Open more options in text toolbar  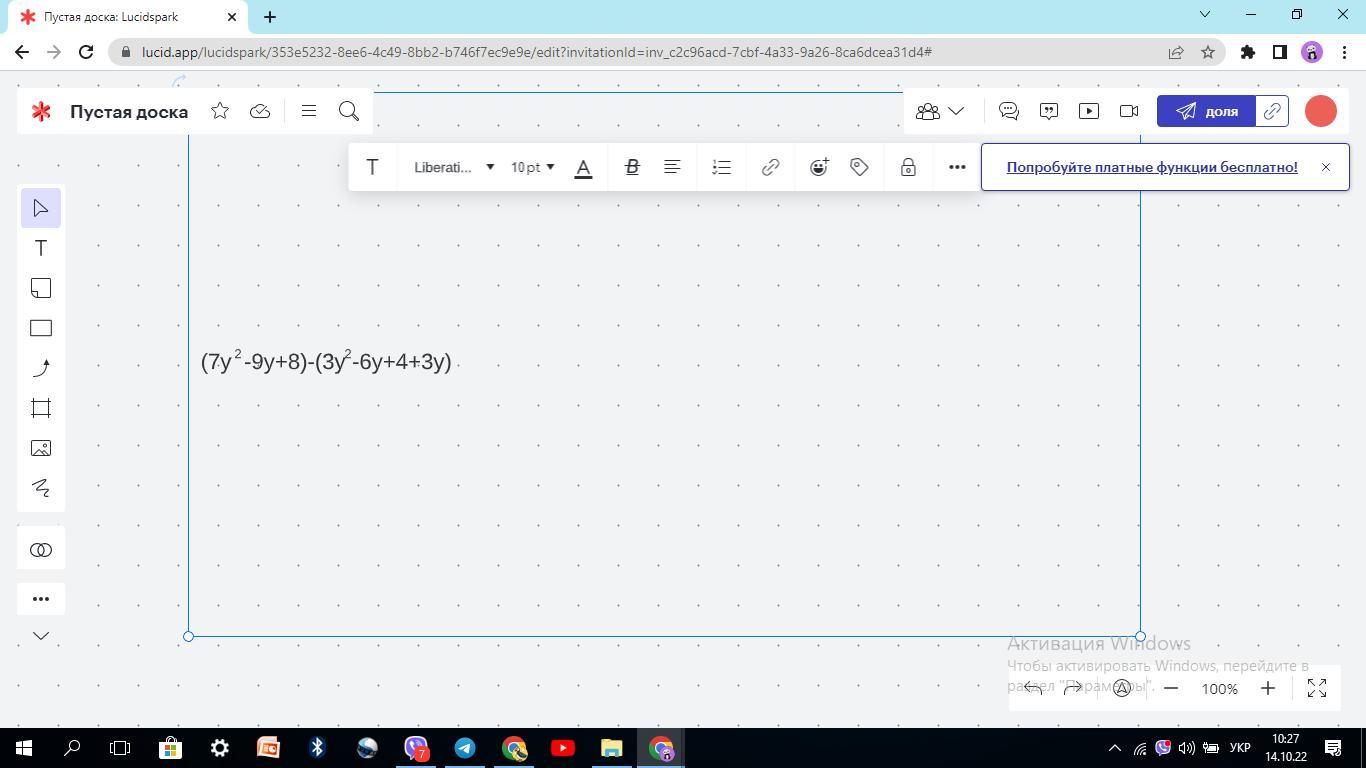(x=957, y=167)
